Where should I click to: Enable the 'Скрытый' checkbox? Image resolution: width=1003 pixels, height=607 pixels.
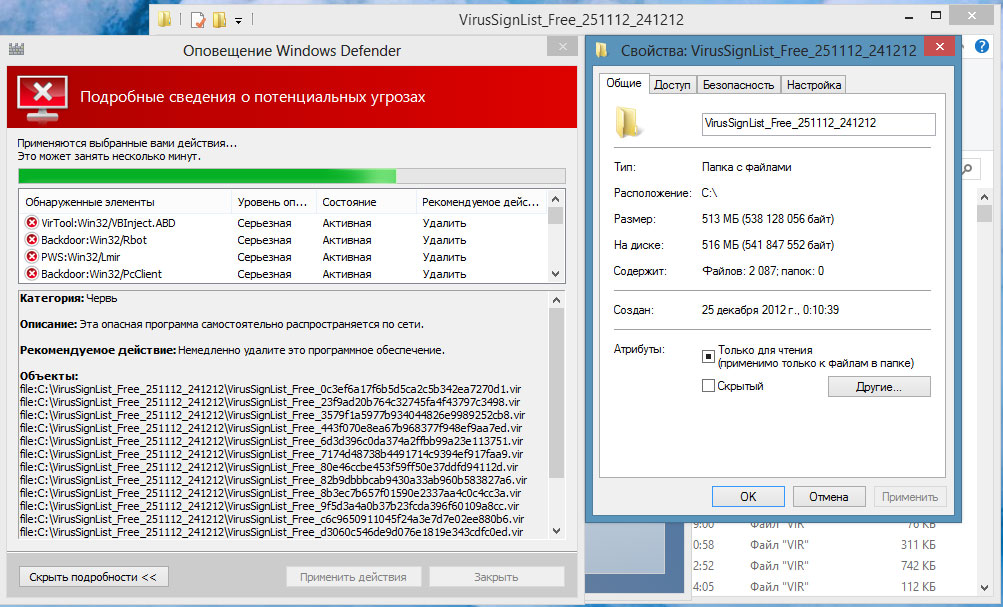coord(708,386)
